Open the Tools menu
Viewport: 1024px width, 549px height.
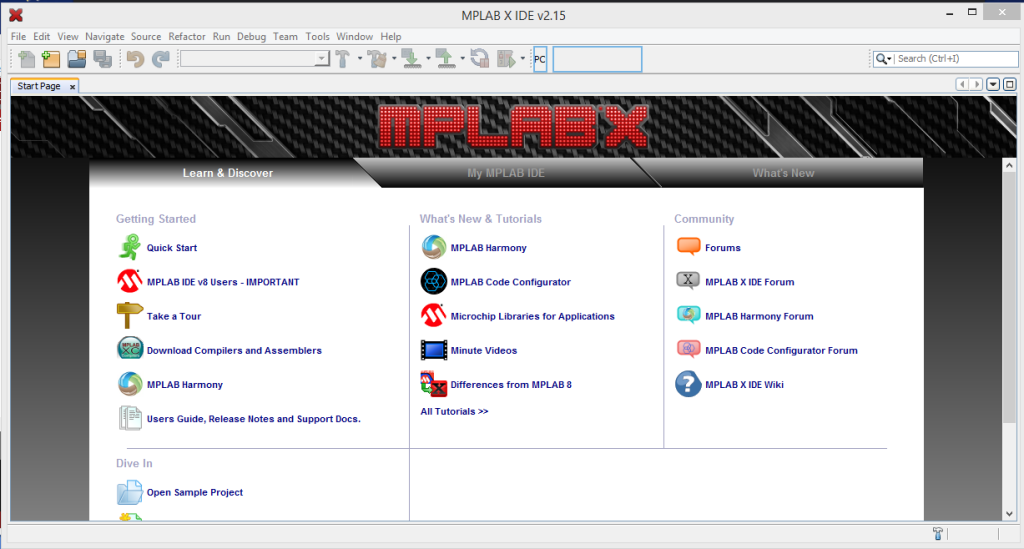click(317, 37)
